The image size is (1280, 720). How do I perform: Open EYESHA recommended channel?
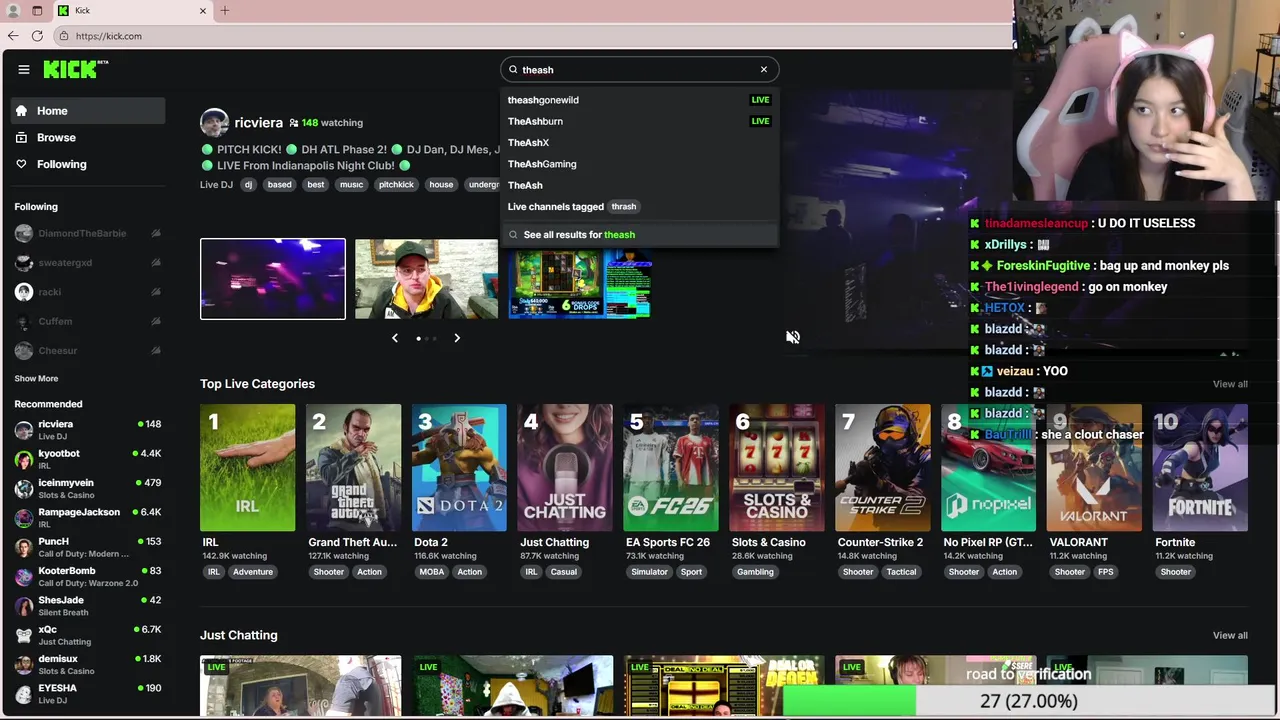click(x=88, y=693)
